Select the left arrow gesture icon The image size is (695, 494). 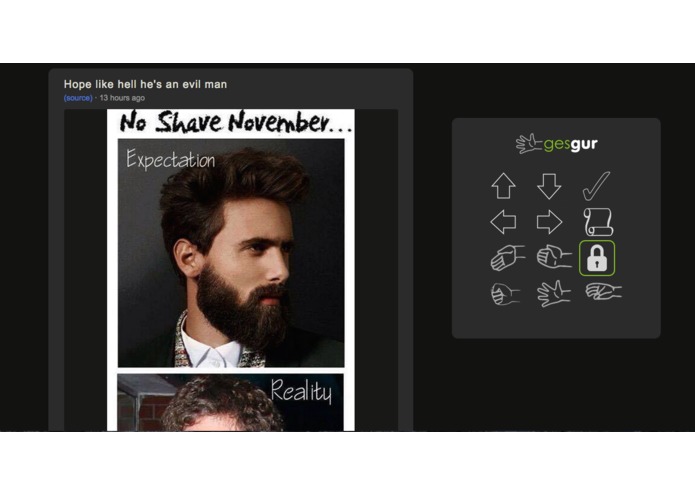(504, 222)
